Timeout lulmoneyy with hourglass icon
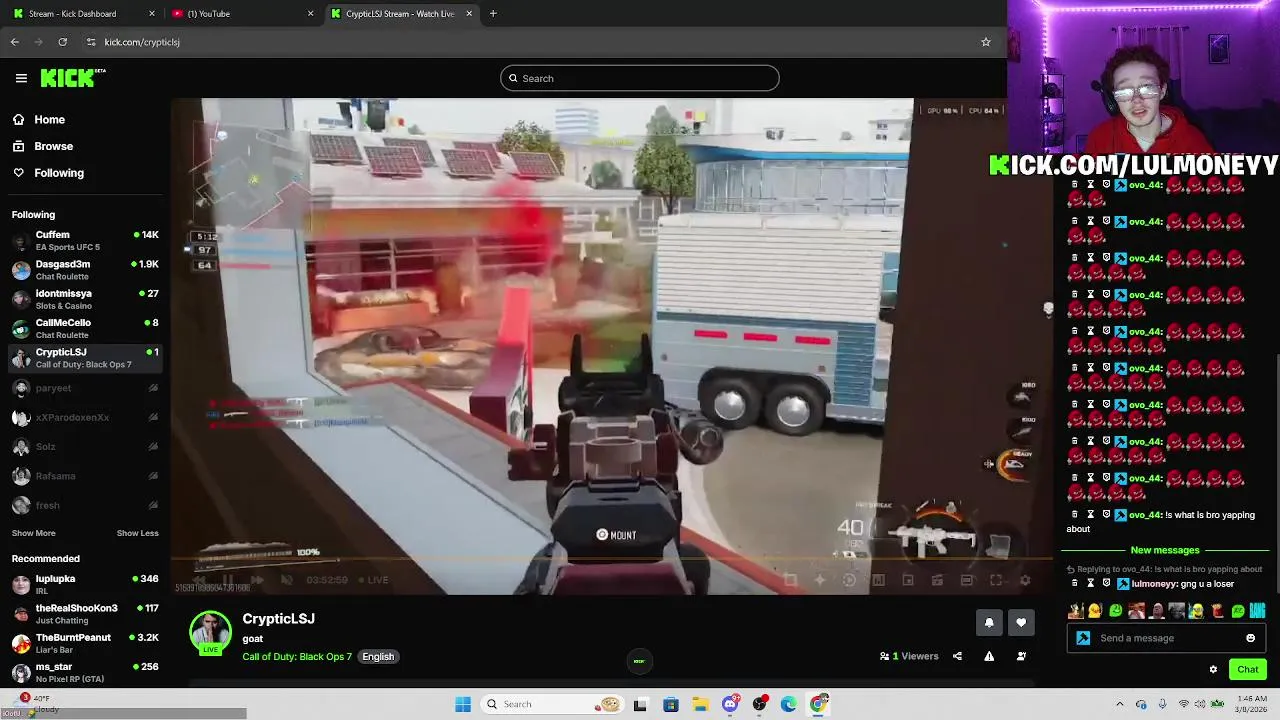Viewport: 1280px width, 720px height. pos(1091,584)
